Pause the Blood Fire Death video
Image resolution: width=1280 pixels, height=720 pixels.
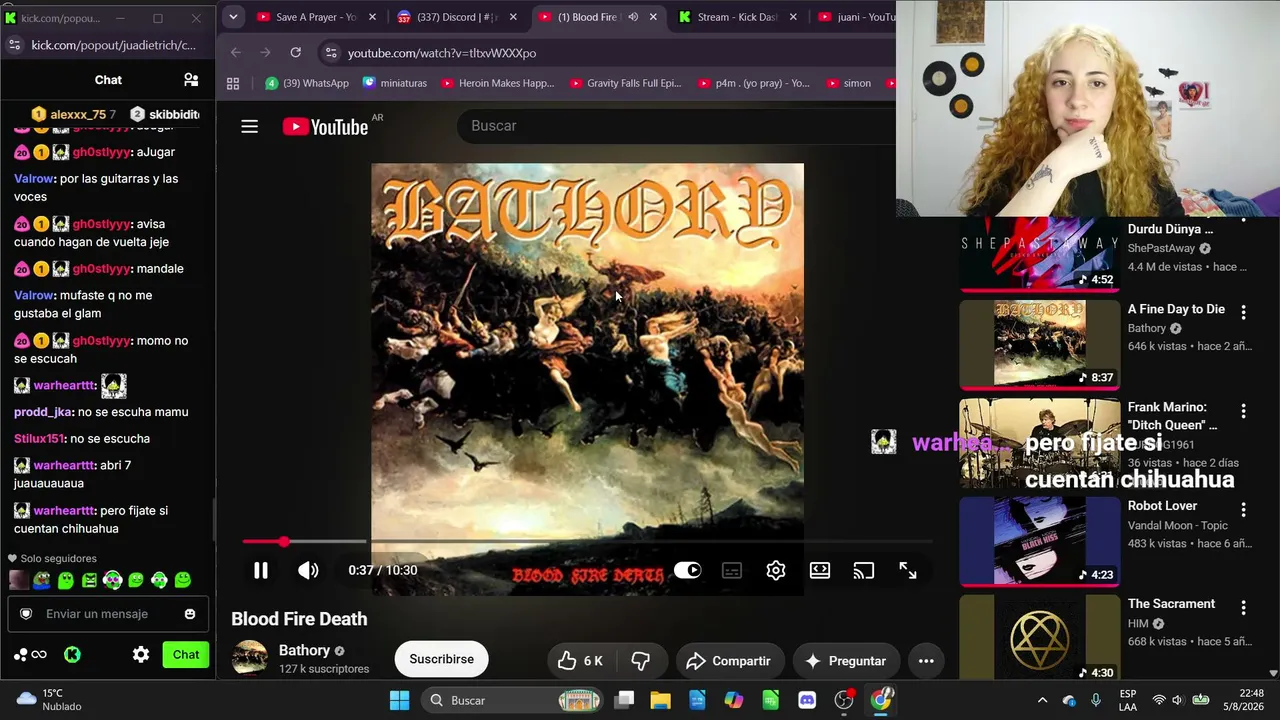click(x=260, y=570)
